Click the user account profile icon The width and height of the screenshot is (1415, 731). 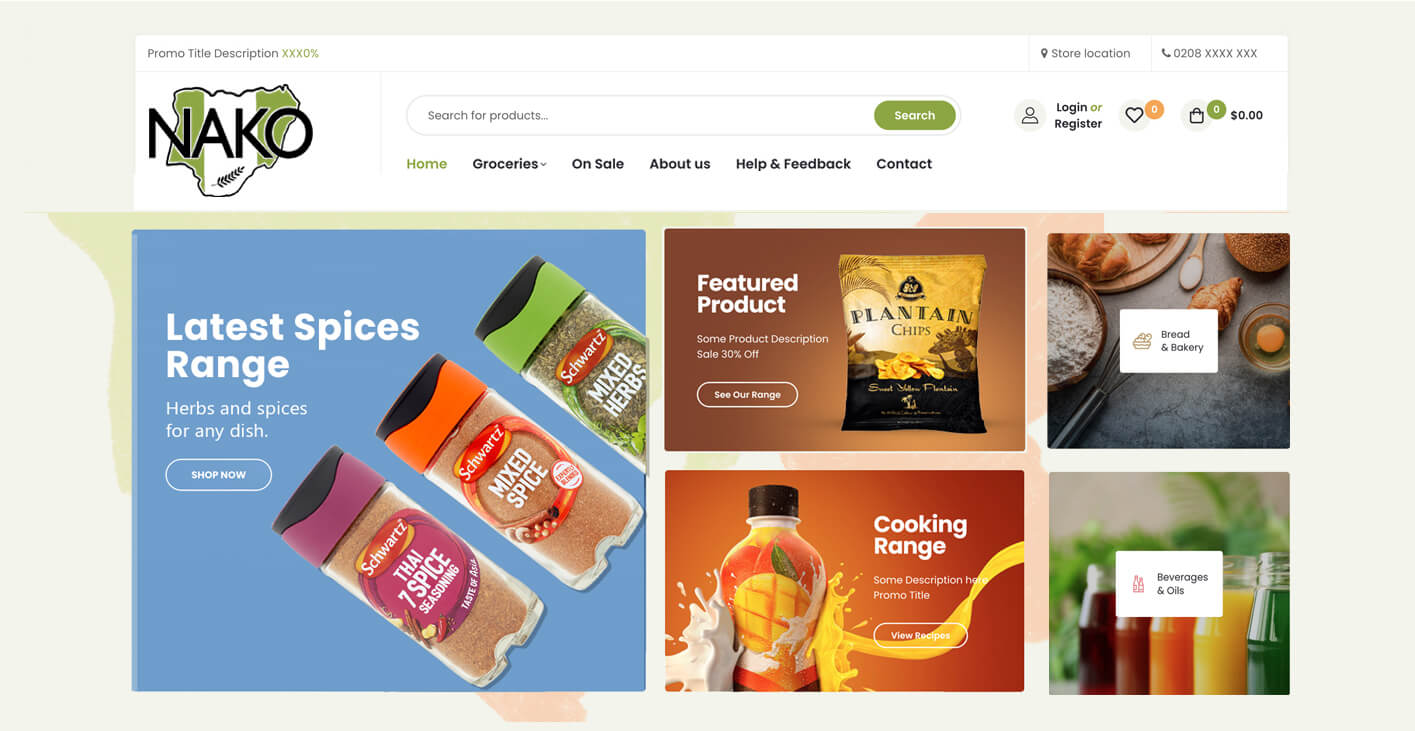(x=1030, y=115)
